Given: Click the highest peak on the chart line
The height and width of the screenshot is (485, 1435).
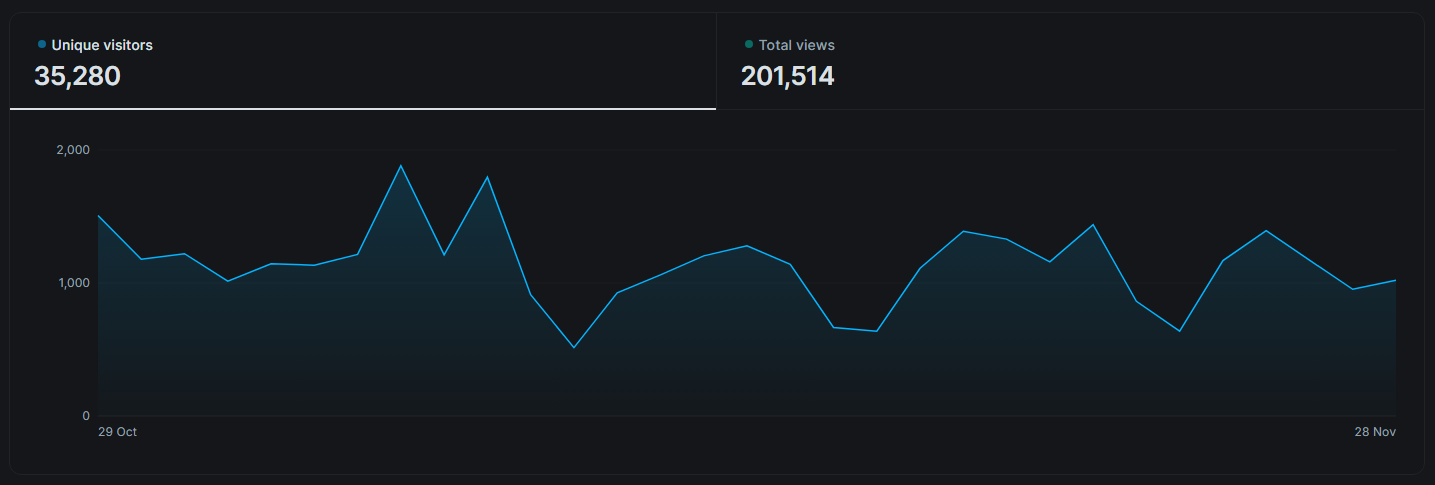Looking at the screenshot, I should click(401, 165).
